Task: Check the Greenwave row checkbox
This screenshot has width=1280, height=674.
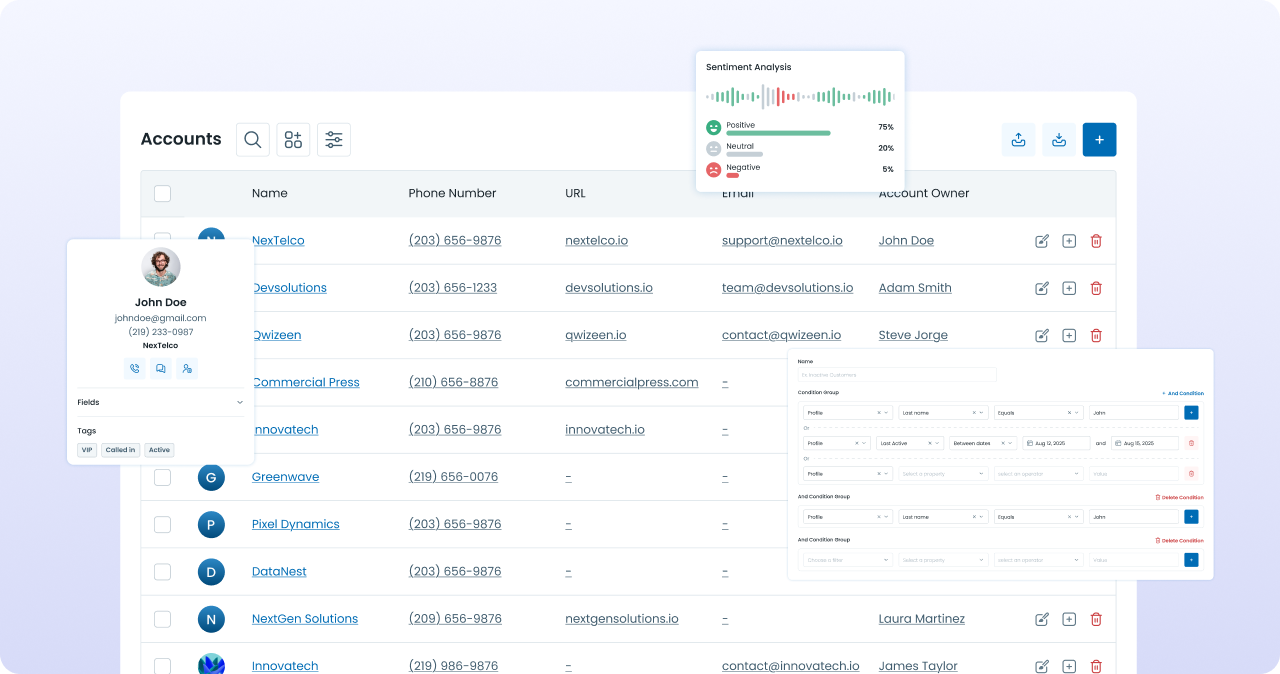Action: pos(163,477)
